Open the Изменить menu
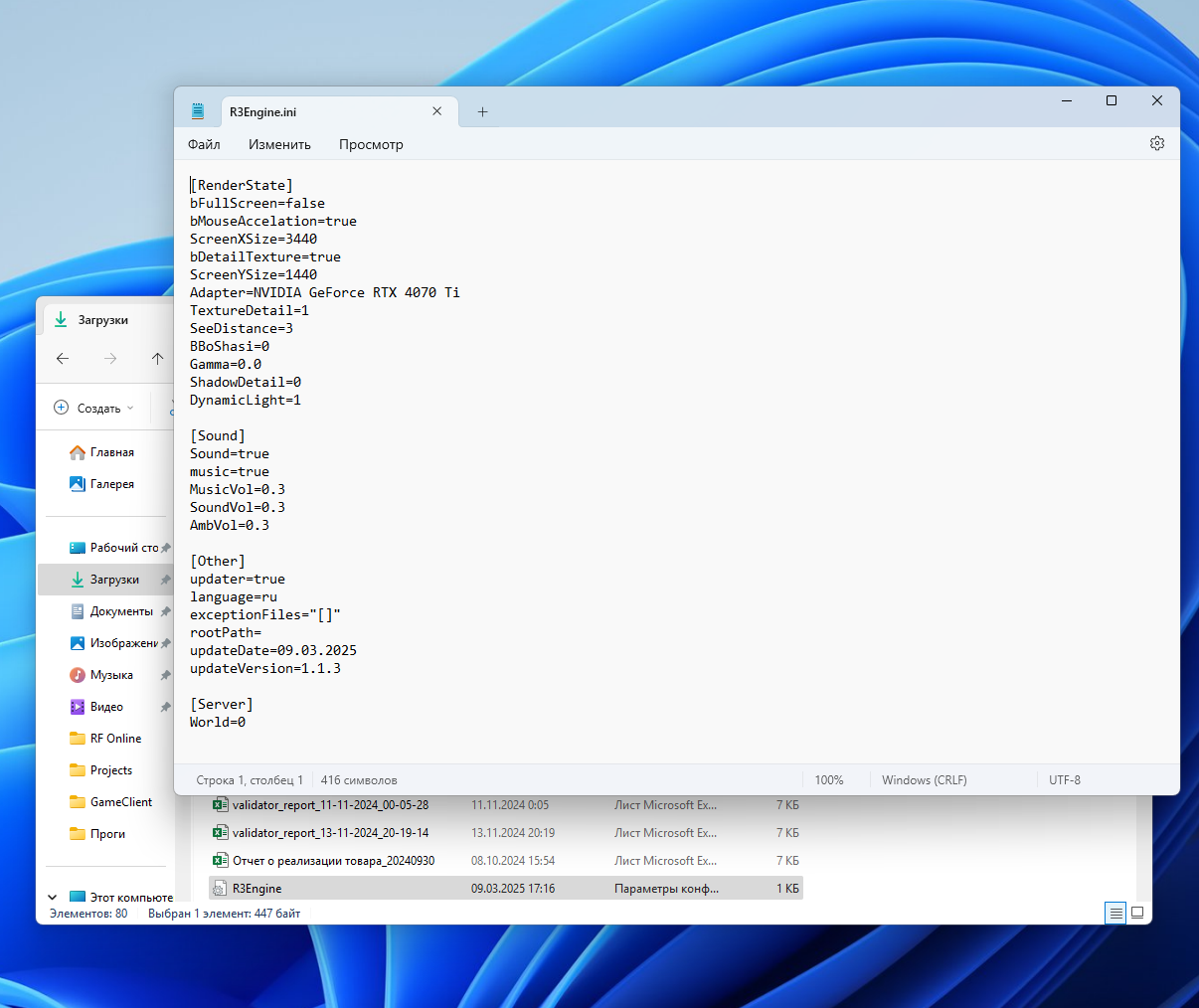1199x1008 pixels. tap(279, 144)
